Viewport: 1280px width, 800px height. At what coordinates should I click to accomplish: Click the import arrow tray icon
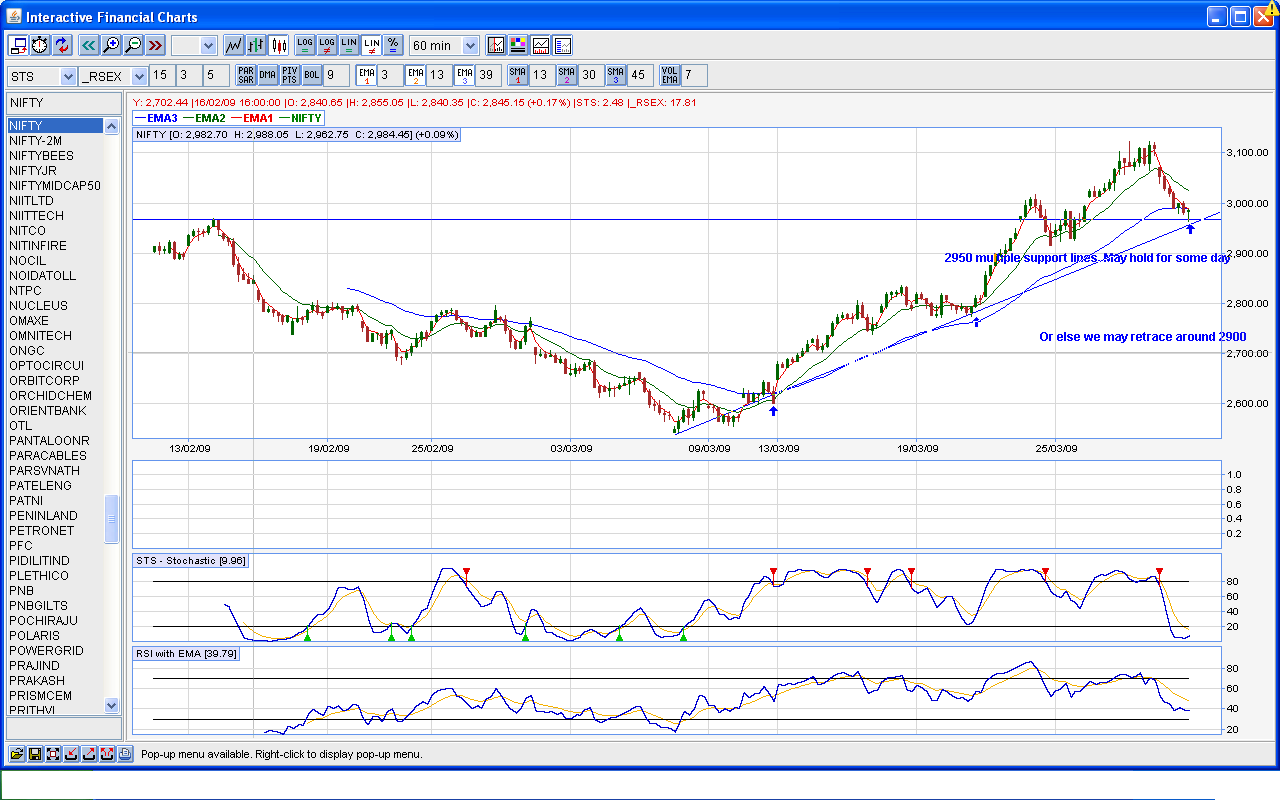click(x=70, y=754)
